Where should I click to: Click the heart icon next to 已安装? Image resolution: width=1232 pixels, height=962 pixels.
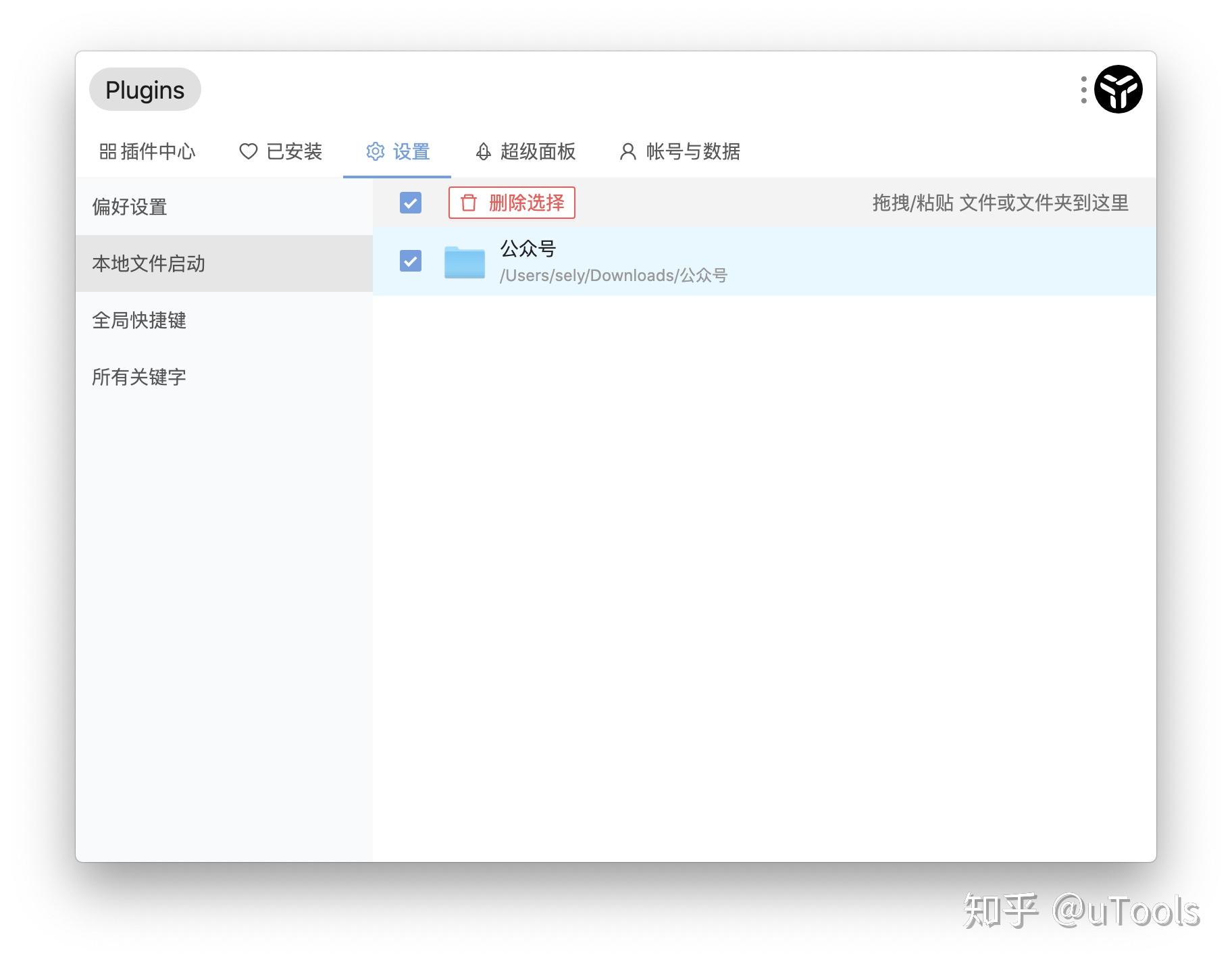[247, 152]
